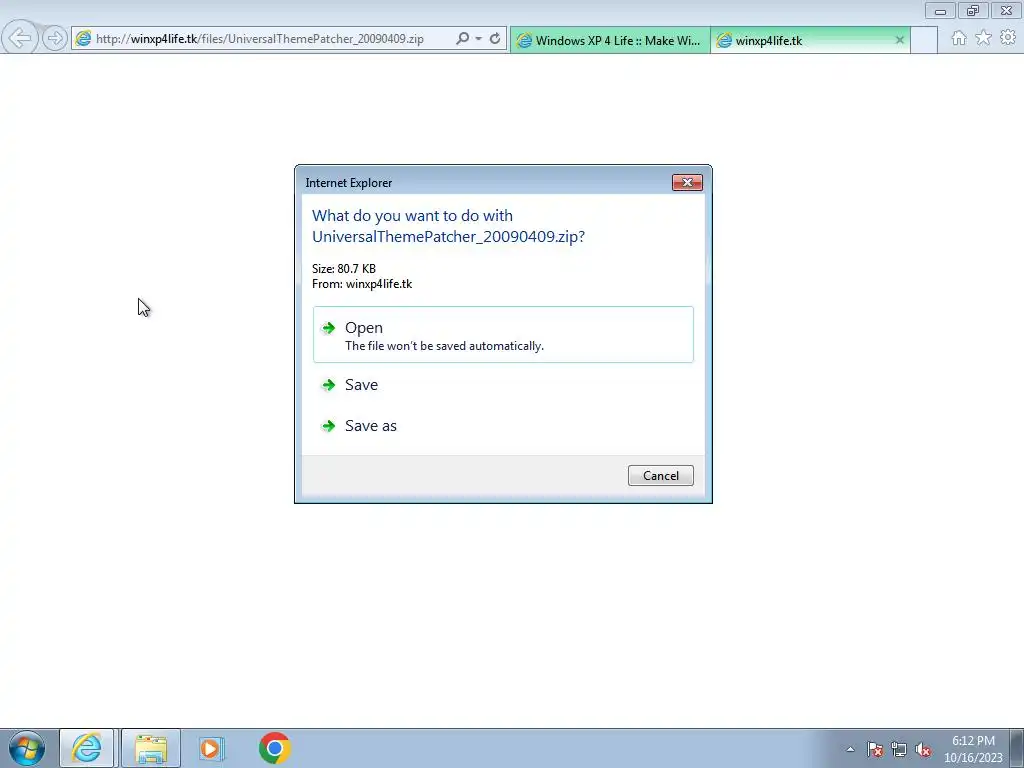Click the 'Size: 80.7 KB' text

[344, 268]
